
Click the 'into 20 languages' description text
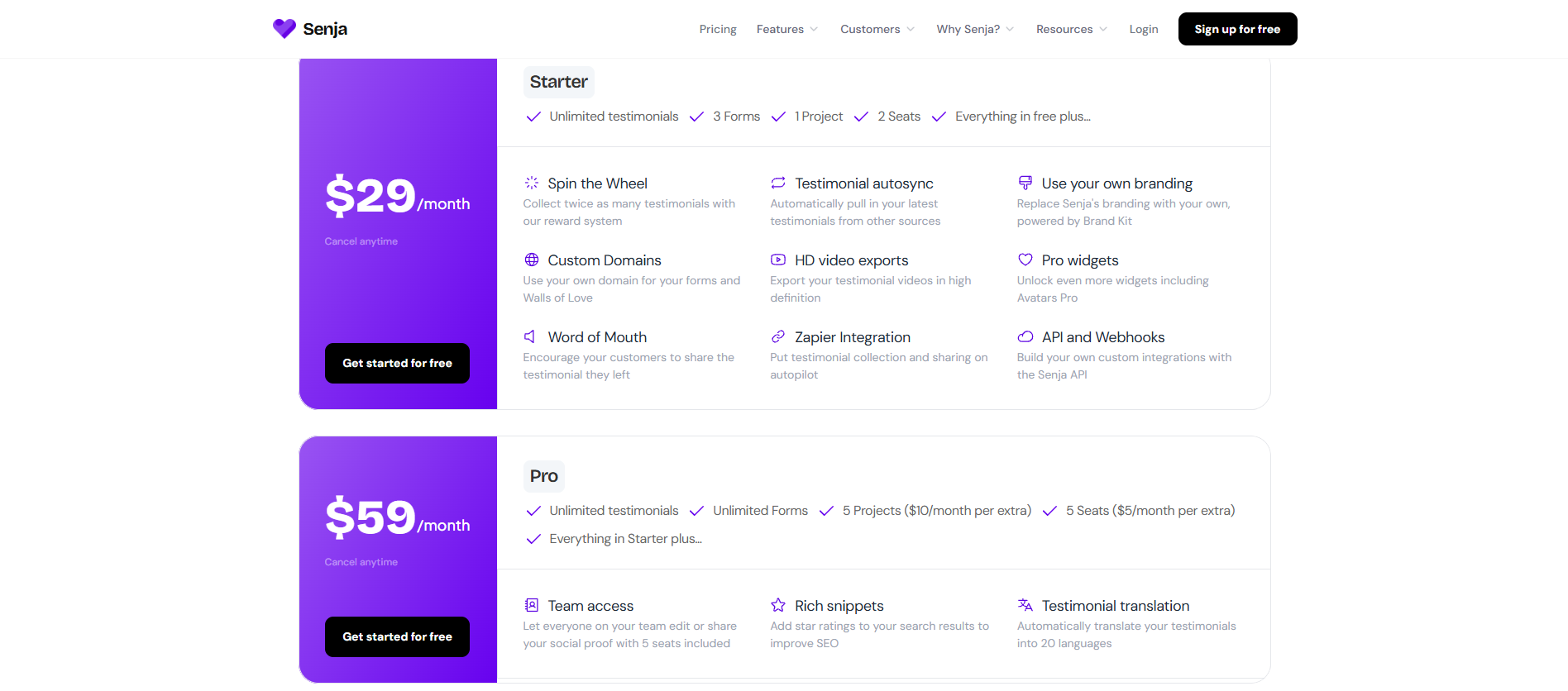1064,643
